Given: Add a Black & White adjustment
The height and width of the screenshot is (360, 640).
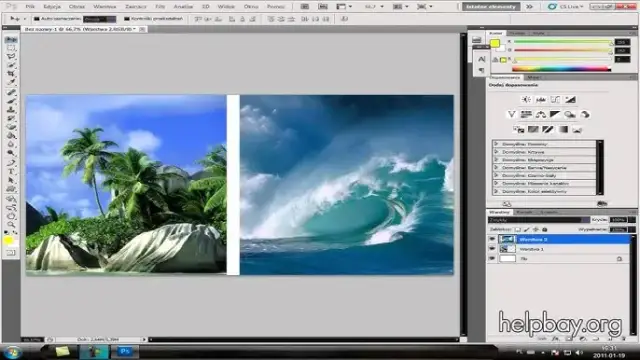Looking at the screenshot, I should pos(555,114).
